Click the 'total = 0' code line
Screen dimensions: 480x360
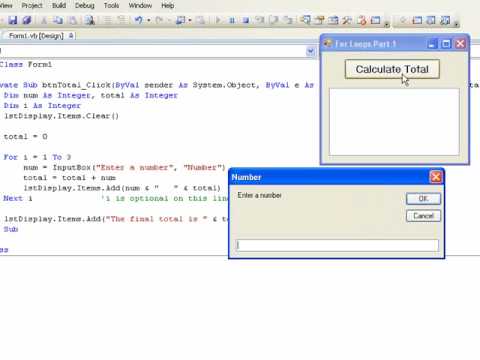coord(25,137)
